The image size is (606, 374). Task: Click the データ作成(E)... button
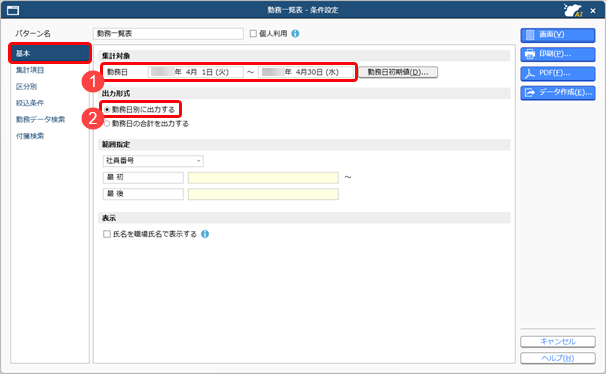[558, 93]
